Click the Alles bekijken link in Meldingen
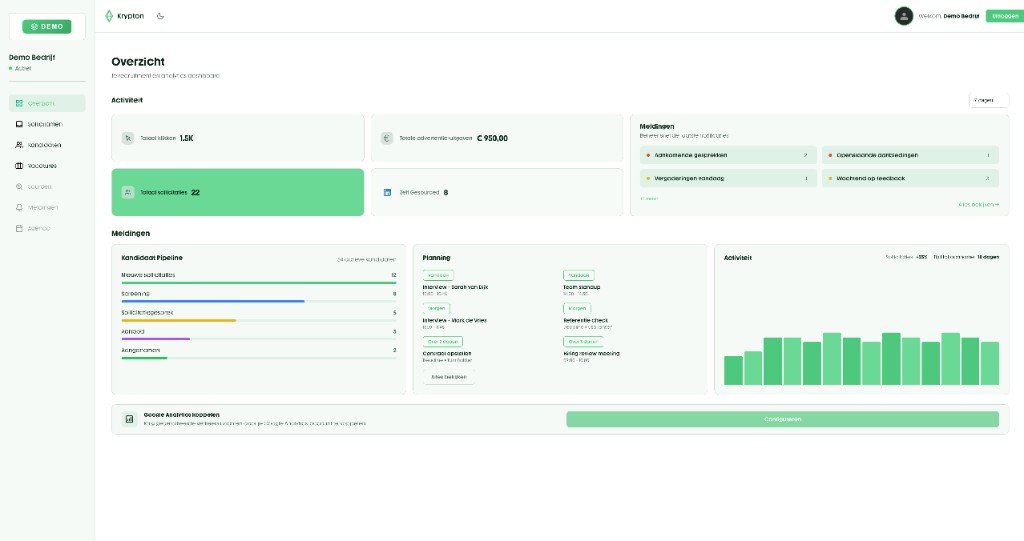 pyautogui.click(x=978, y=205)
